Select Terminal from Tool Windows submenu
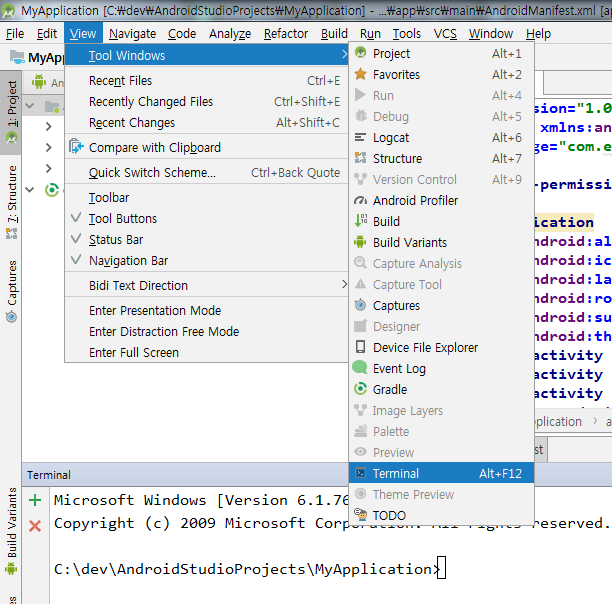Screen dimensions: 612x604 click(x=396, y=474)
